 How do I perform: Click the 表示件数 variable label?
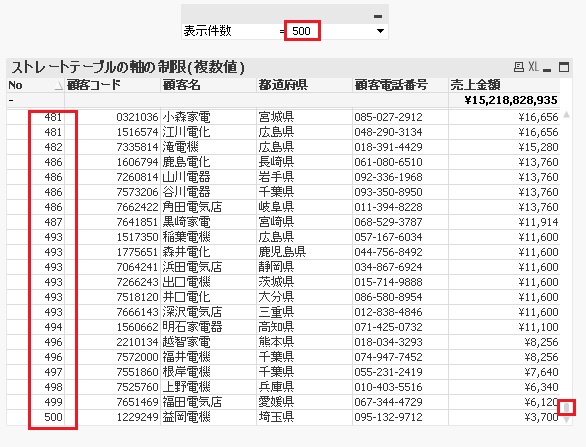(207, 31)
